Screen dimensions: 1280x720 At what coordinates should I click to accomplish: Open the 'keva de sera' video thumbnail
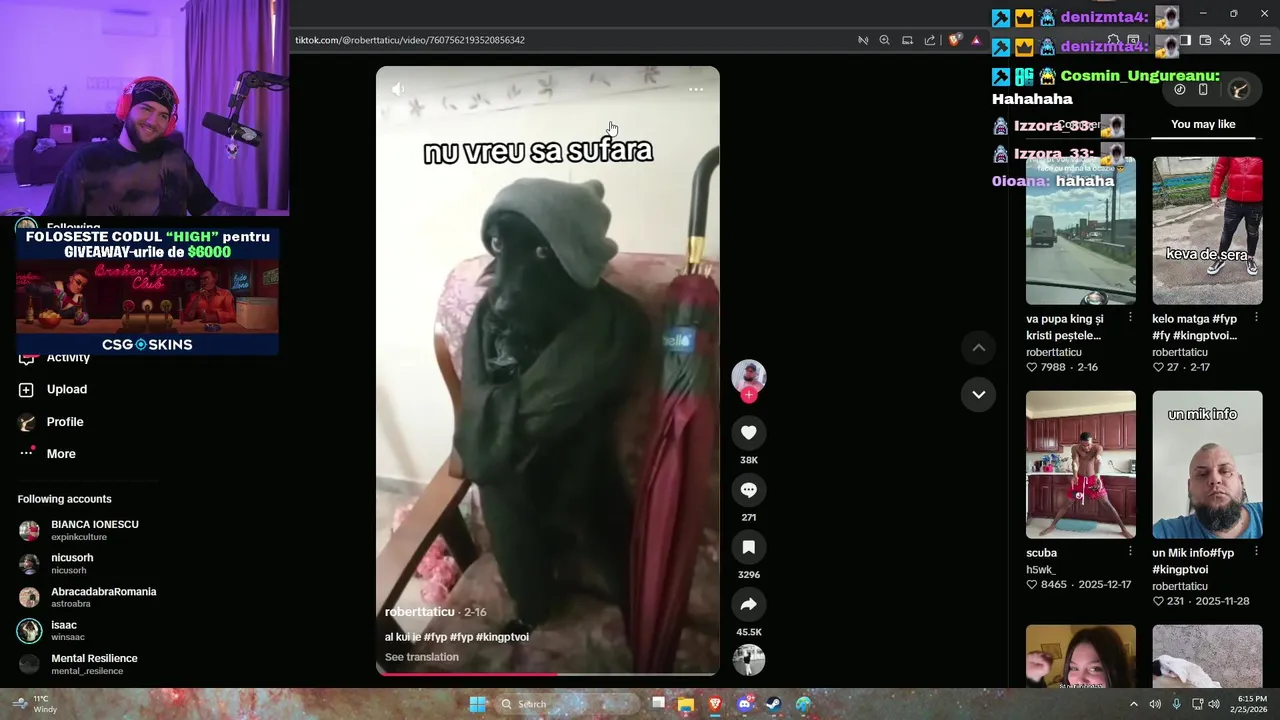coord(1207,230)
